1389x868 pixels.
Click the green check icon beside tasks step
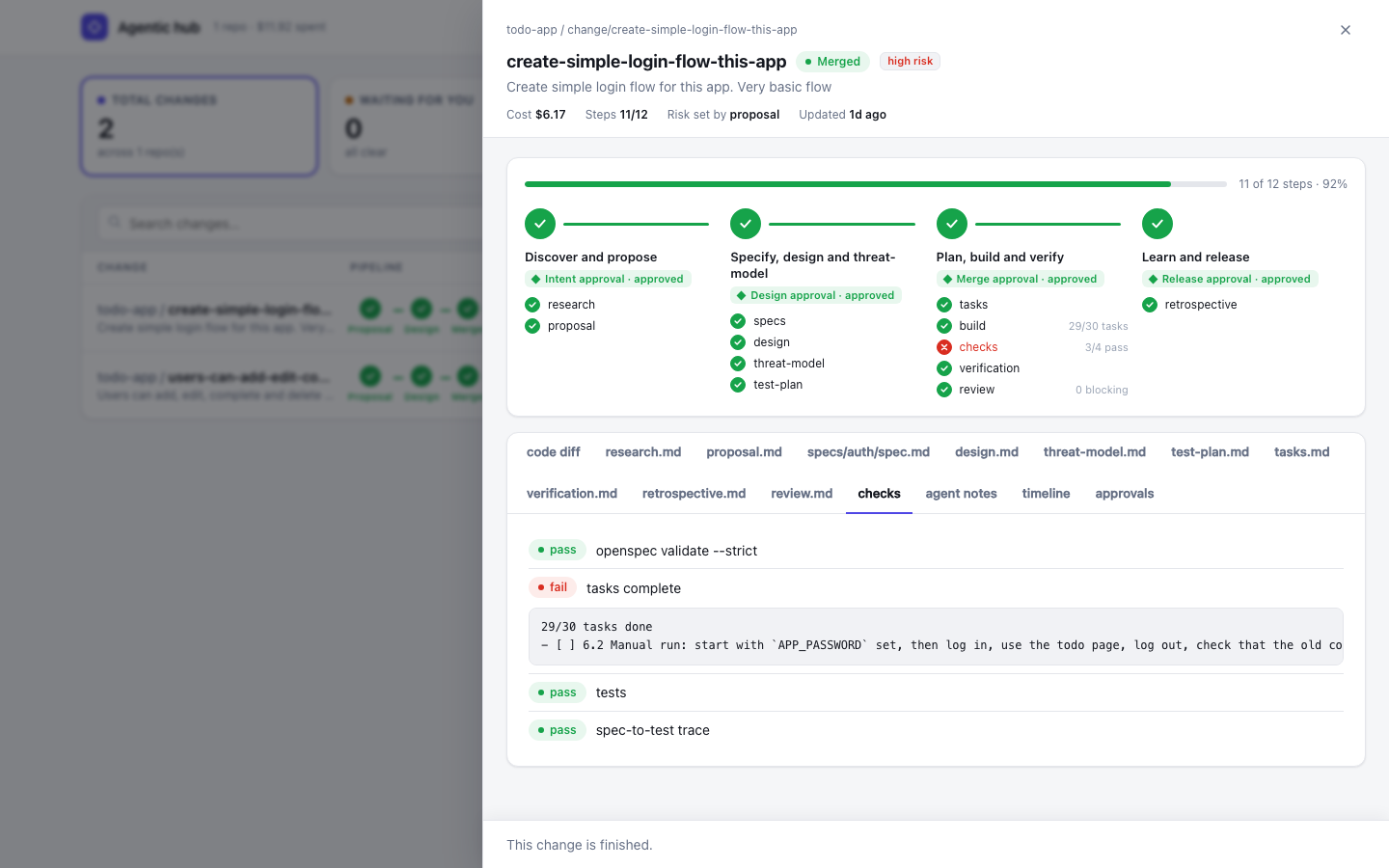944,305
